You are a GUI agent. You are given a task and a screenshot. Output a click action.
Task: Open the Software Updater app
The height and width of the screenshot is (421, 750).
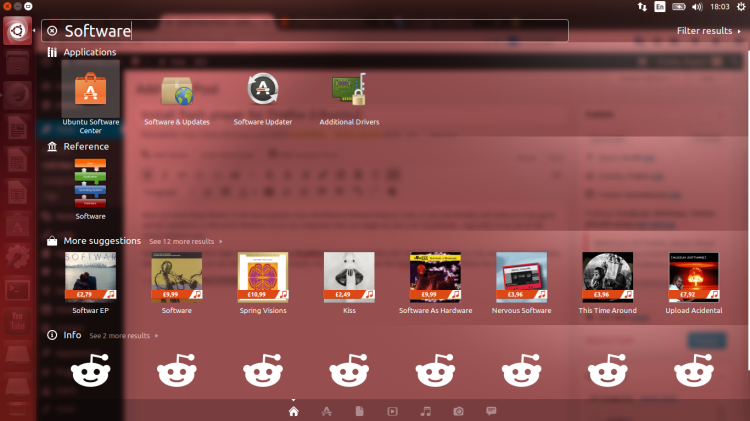tap(263, 99)
